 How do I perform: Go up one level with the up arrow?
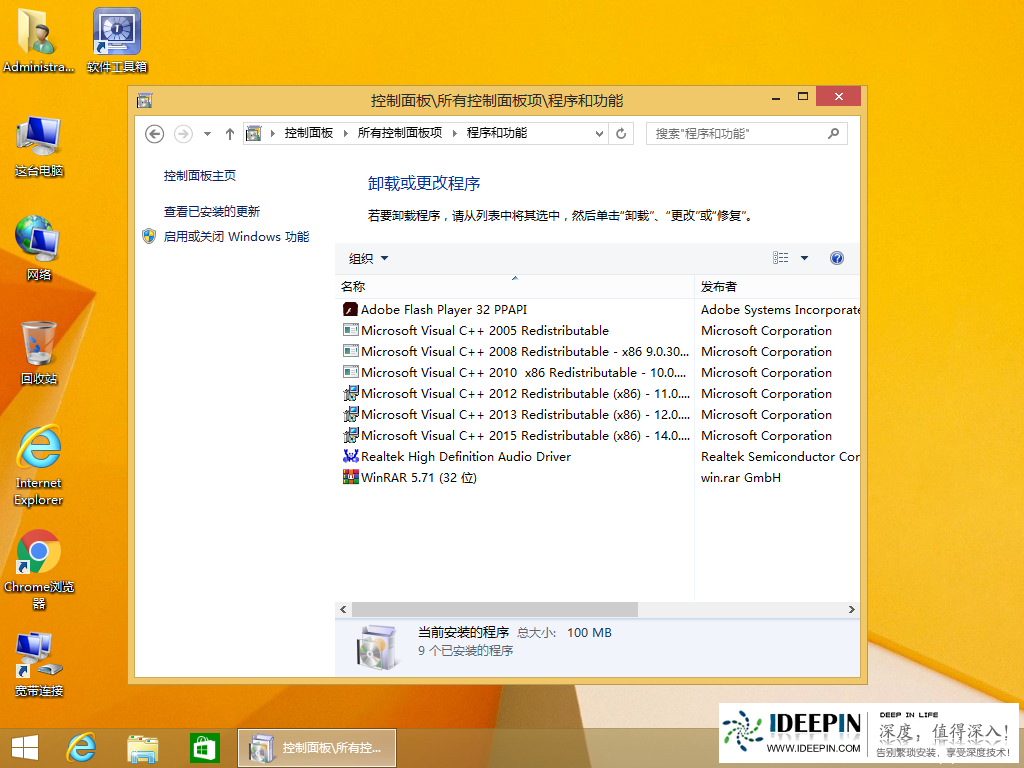(x=230, y=134)
